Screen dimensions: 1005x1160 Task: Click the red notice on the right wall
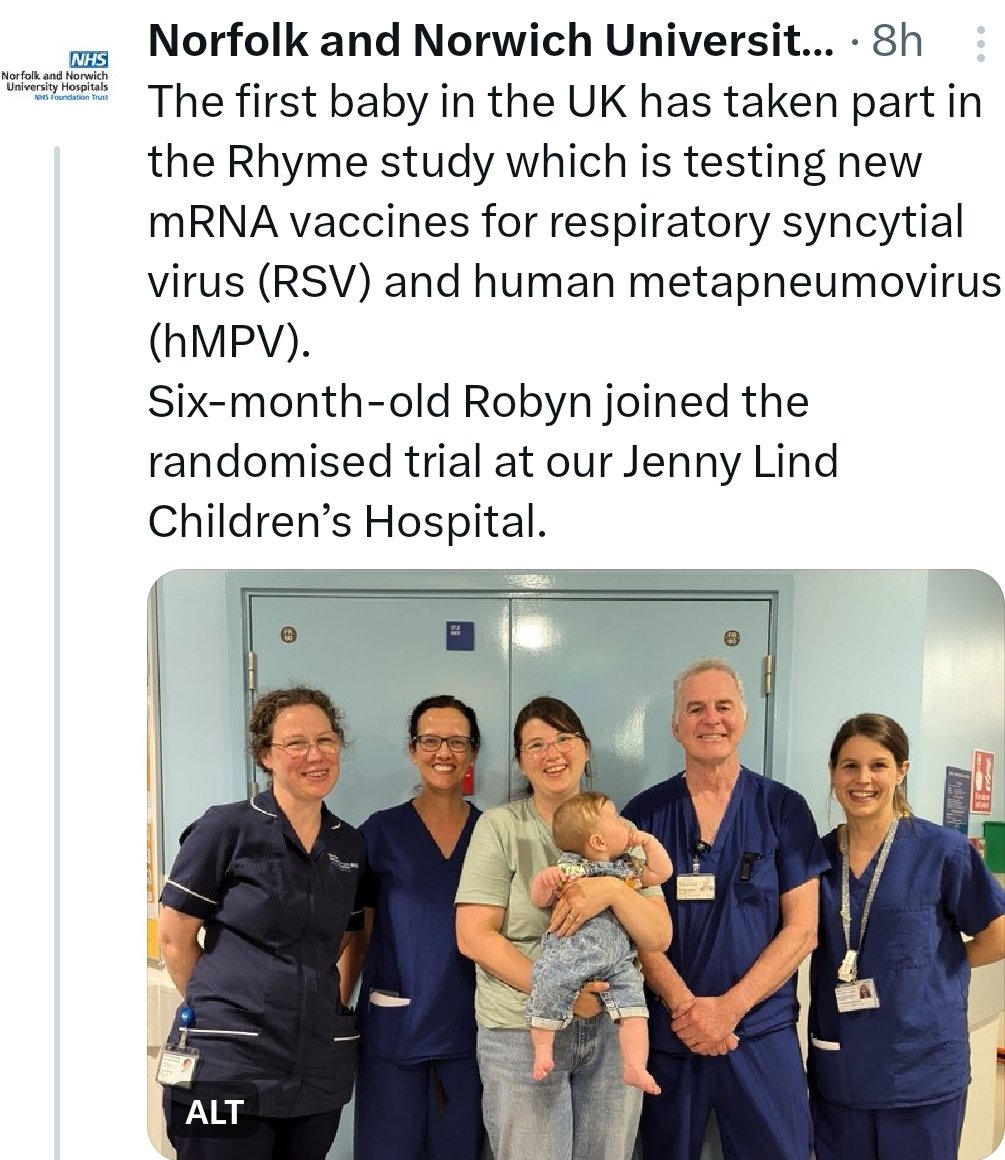click(982, 781)
